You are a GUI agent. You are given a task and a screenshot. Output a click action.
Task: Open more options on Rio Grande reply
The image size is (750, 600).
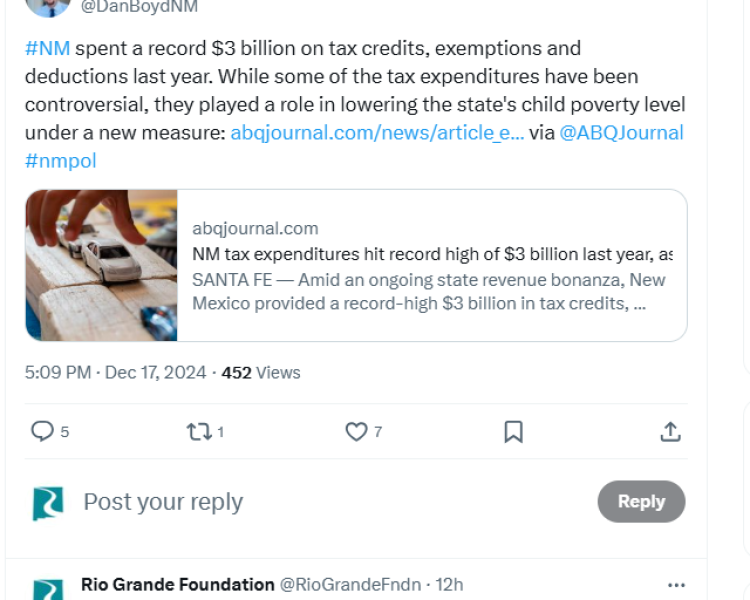(x=676, y=585)
